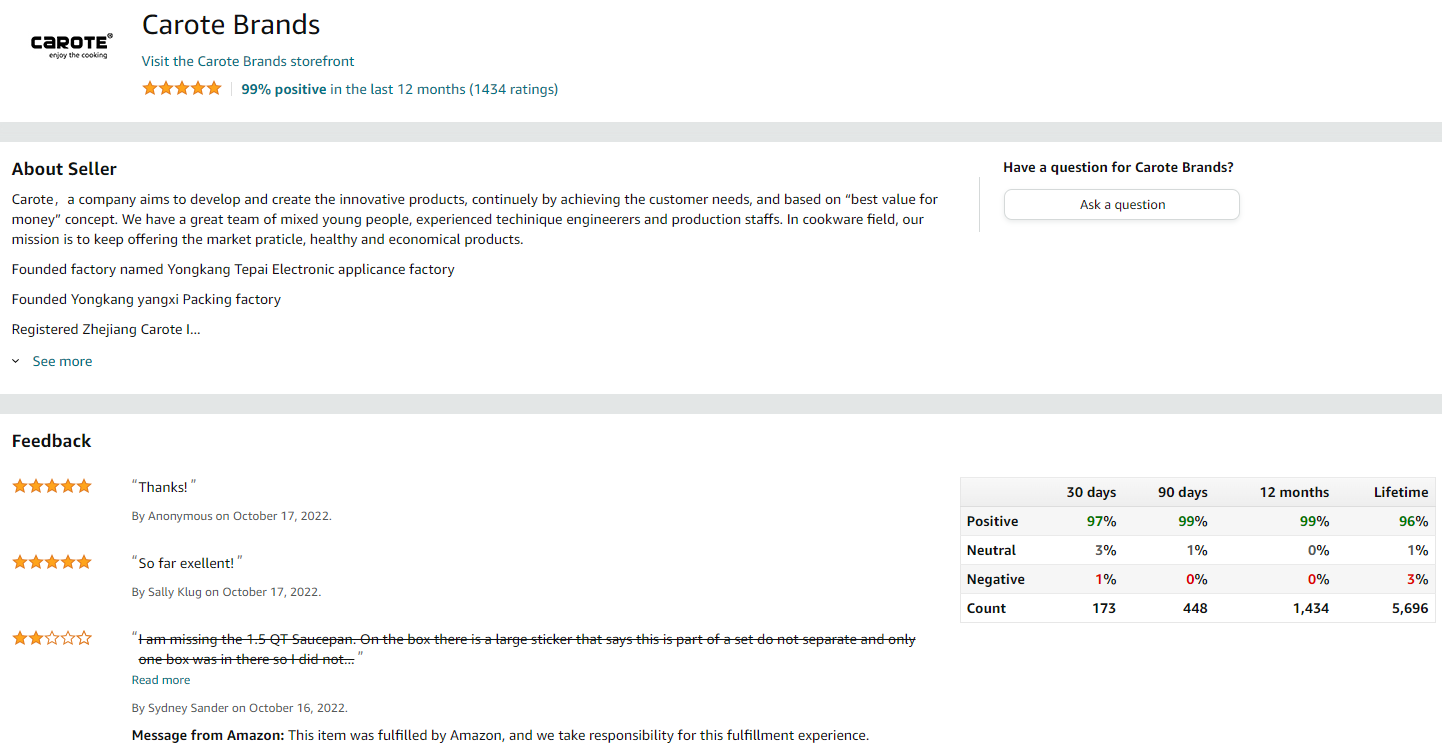Click the Ask a question button
Screen dimensions: 1442x751
[1122, 204]
